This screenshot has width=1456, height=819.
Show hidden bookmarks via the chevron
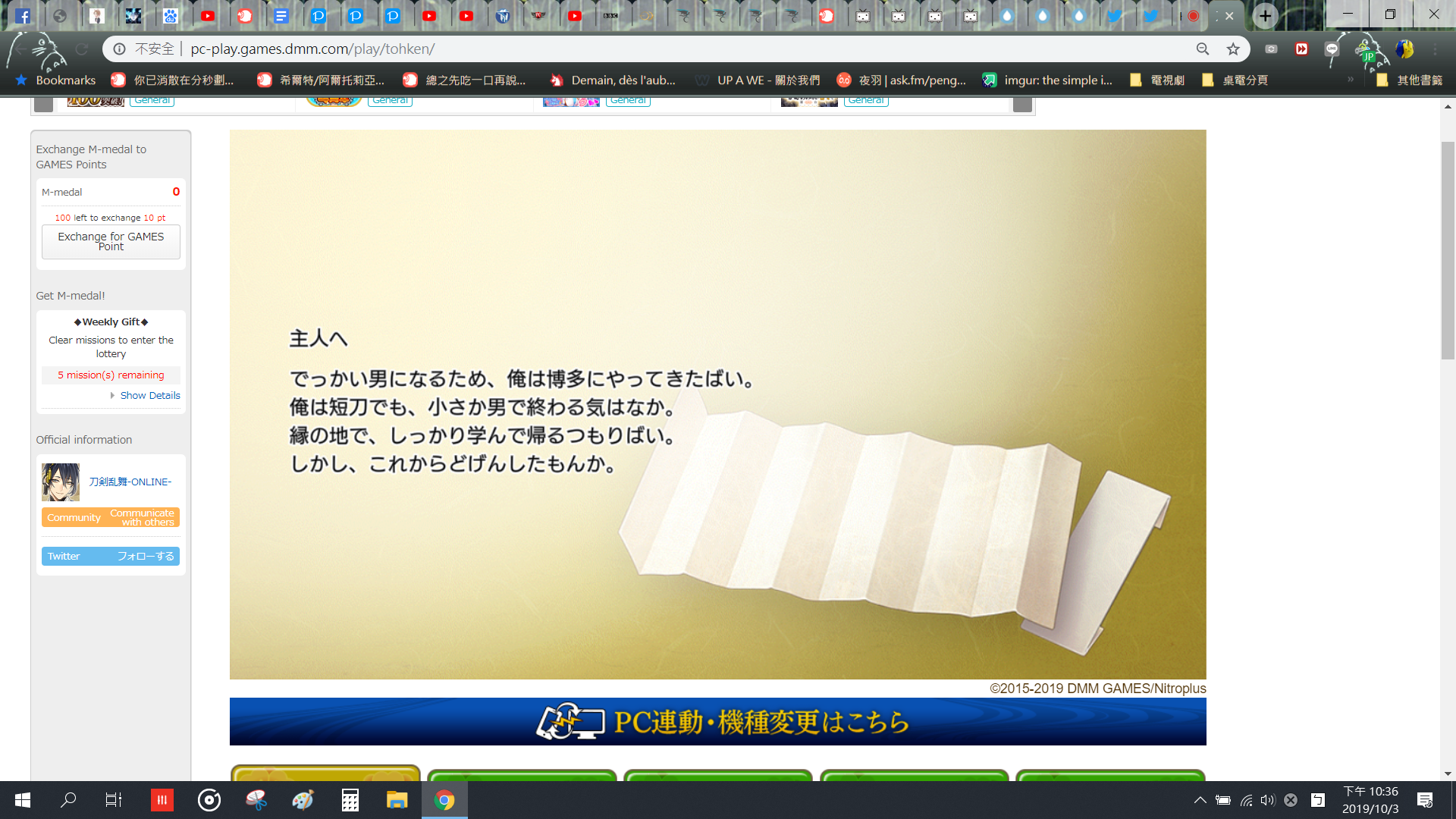pos(1351,80)
